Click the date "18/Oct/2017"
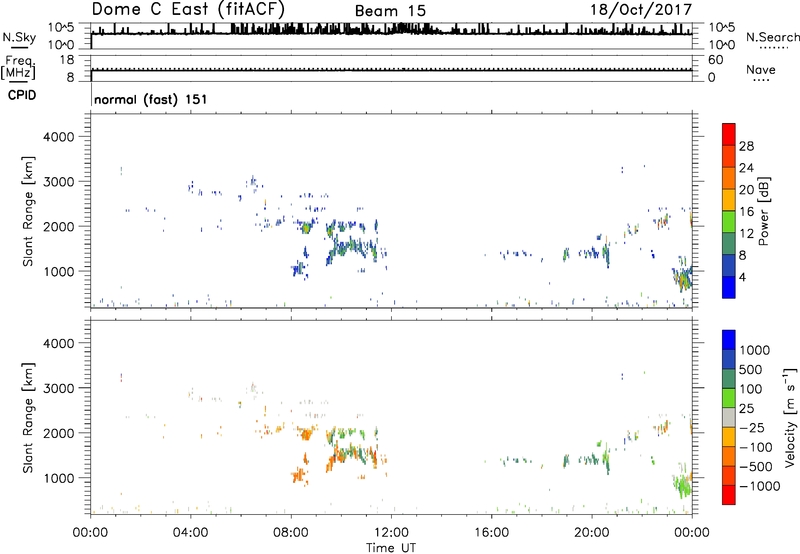 click(x=641, y=10)
